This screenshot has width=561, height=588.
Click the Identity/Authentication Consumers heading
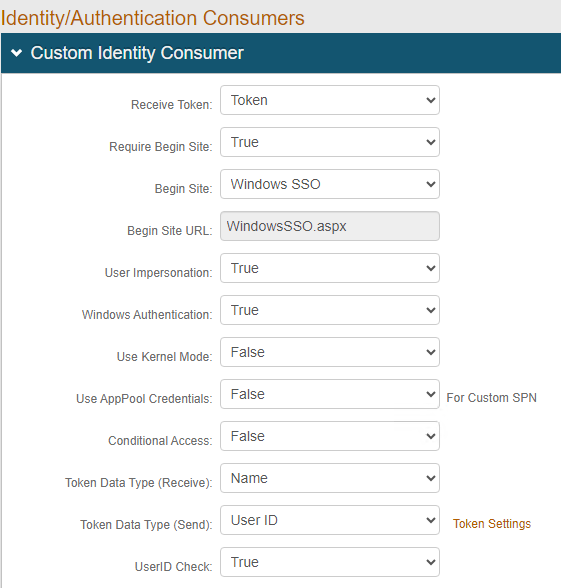pyautogui.click(x=152, y=18)
